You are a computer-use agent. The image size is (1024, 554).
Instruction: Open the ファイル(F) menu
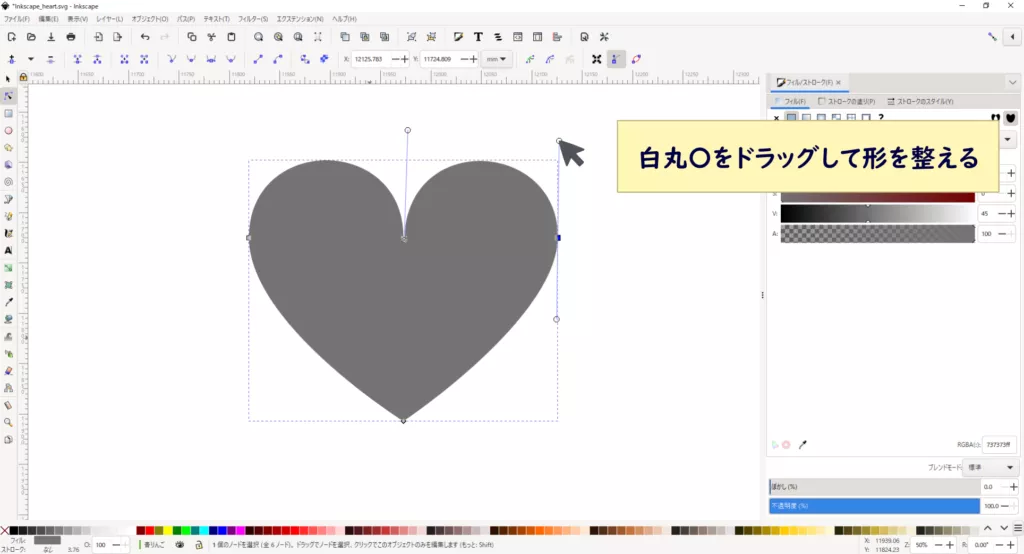coord(17,20)
